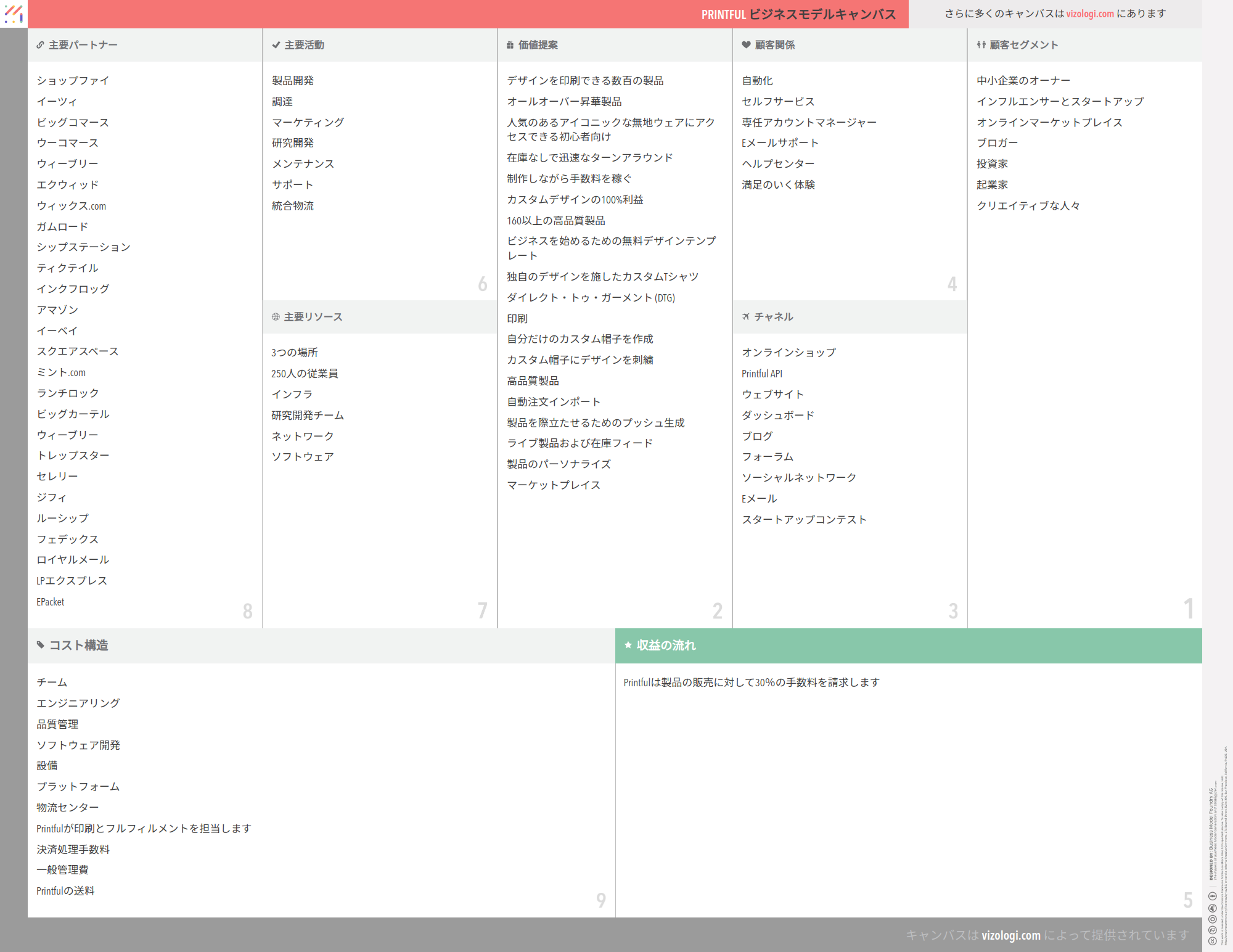This screenshot has width=1233, height=952.
Task: Click the Creative Commons license icons bottom-right
Action: 1212,919
